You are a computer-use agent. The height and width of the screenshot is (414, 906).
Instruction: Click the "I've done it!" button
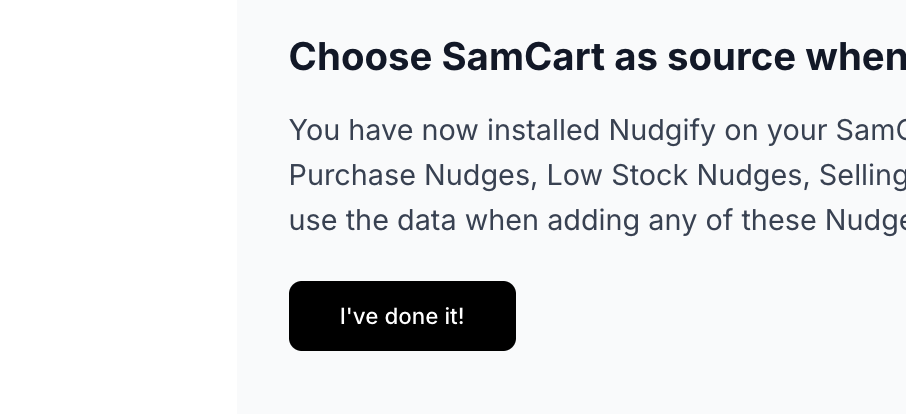pos(402,316)
